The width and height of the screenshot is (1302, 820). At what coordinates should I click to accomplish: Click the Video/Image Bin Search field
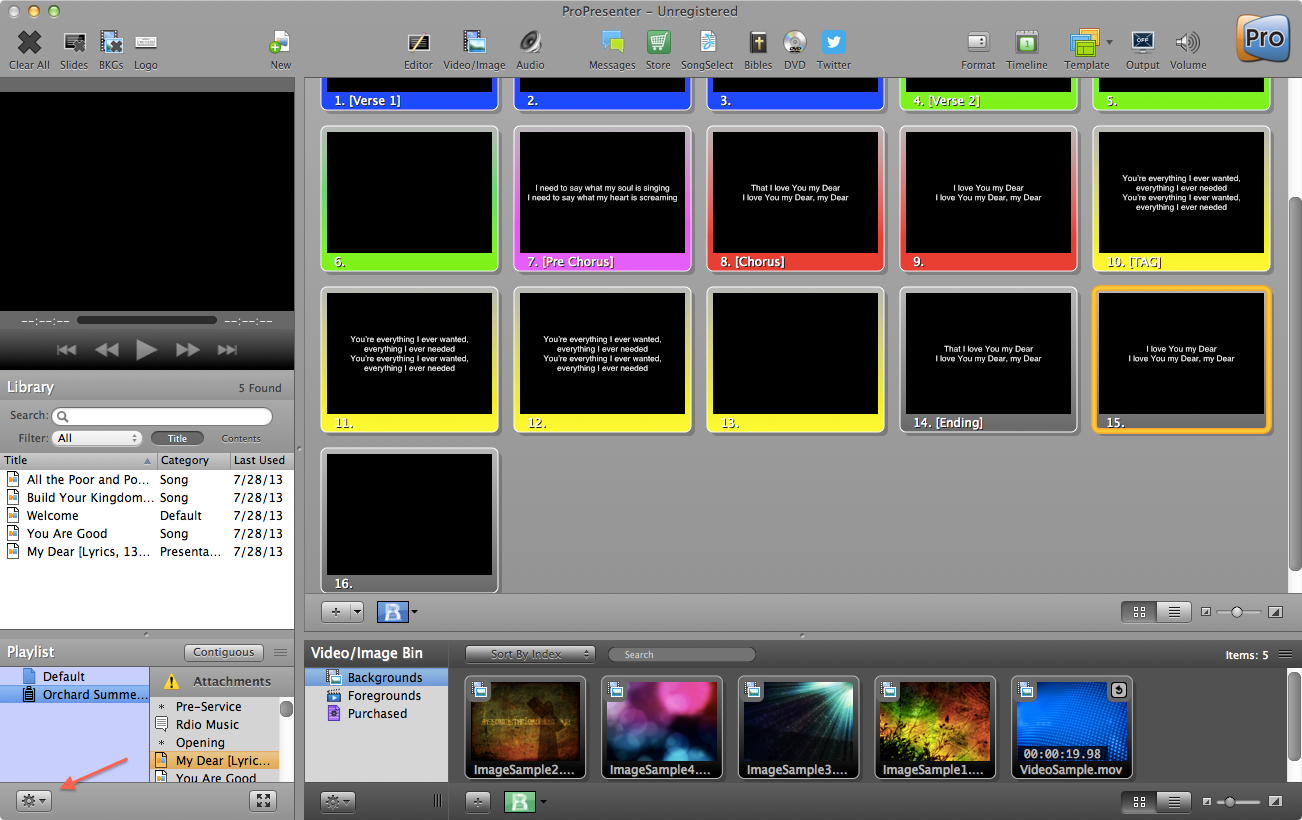point(682,655)
